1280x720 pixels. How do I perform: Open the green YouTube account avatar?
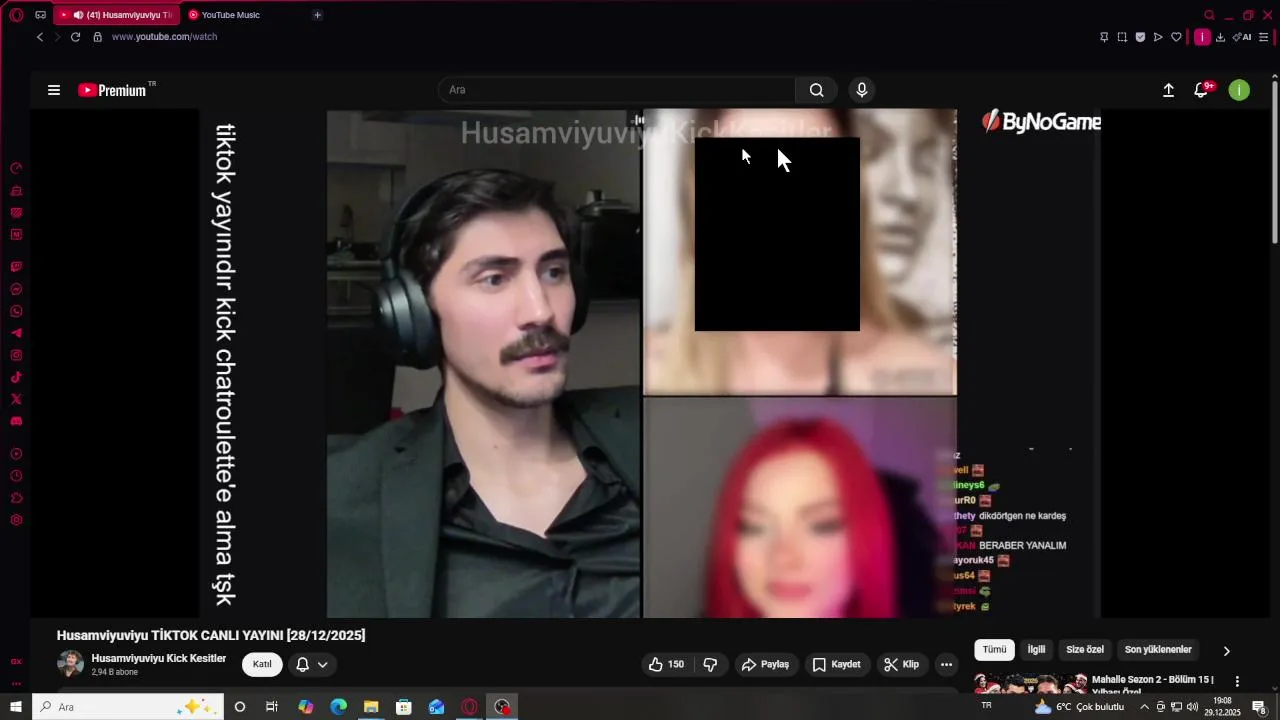point(1239,90)
